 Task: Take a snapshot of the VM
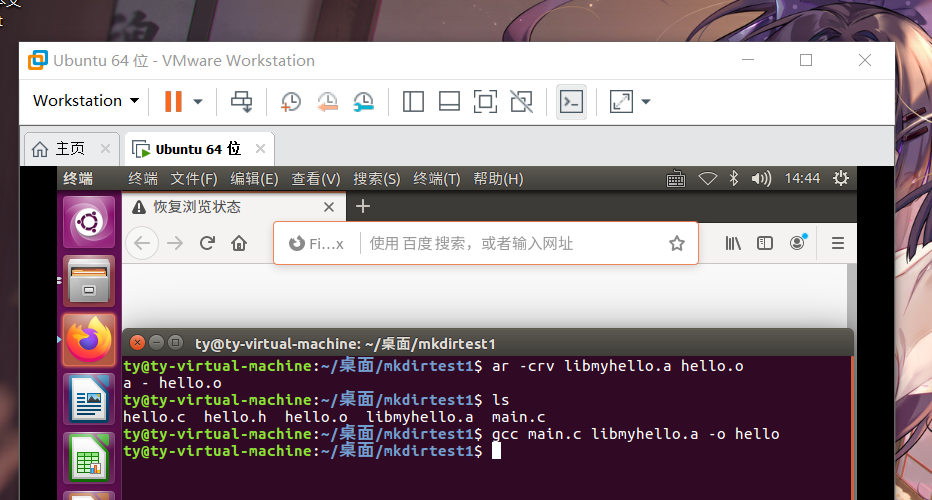click(291, 102)
